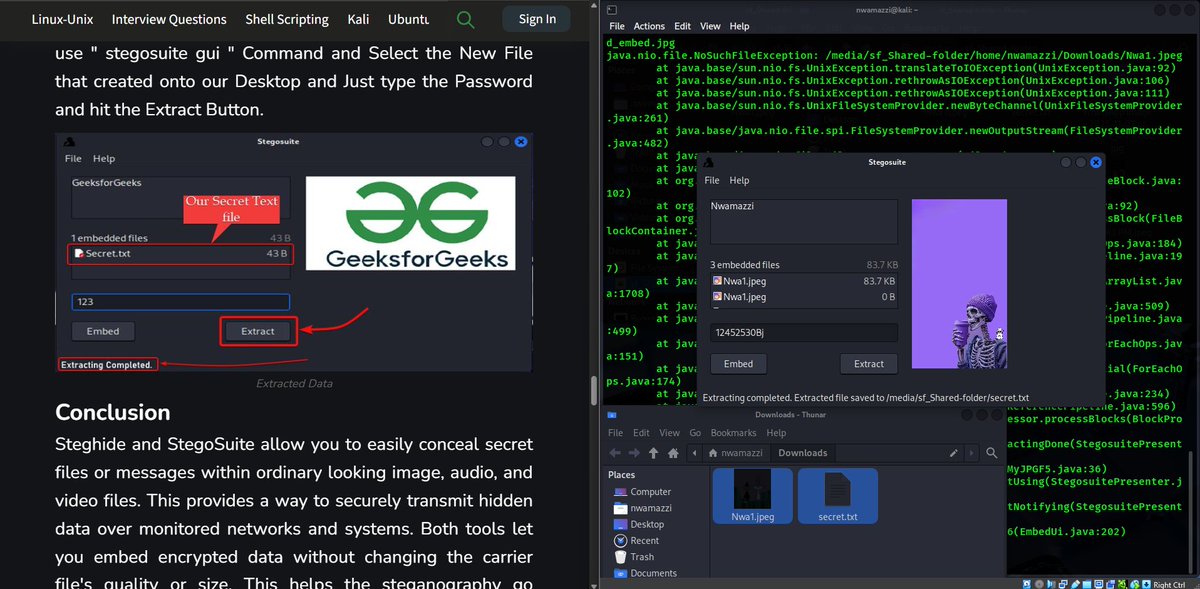Open the Stegosuite Help menu
Screen dimensions: 1200x589
click(x=739, y=181)
